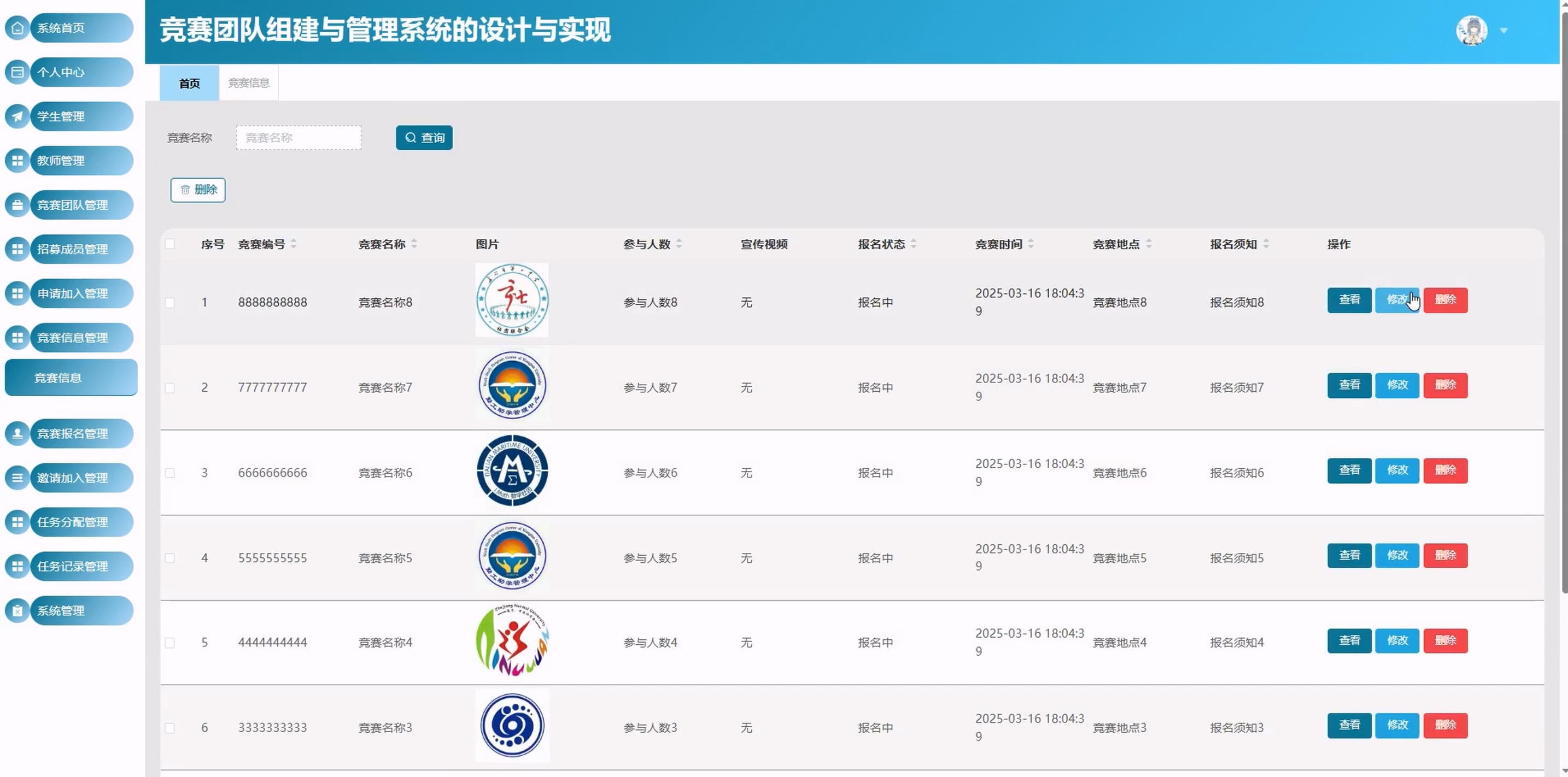Click the paper plane icon for 学生管理
Viewport: 1568px width, 777px height.
[x=17, y=116]
